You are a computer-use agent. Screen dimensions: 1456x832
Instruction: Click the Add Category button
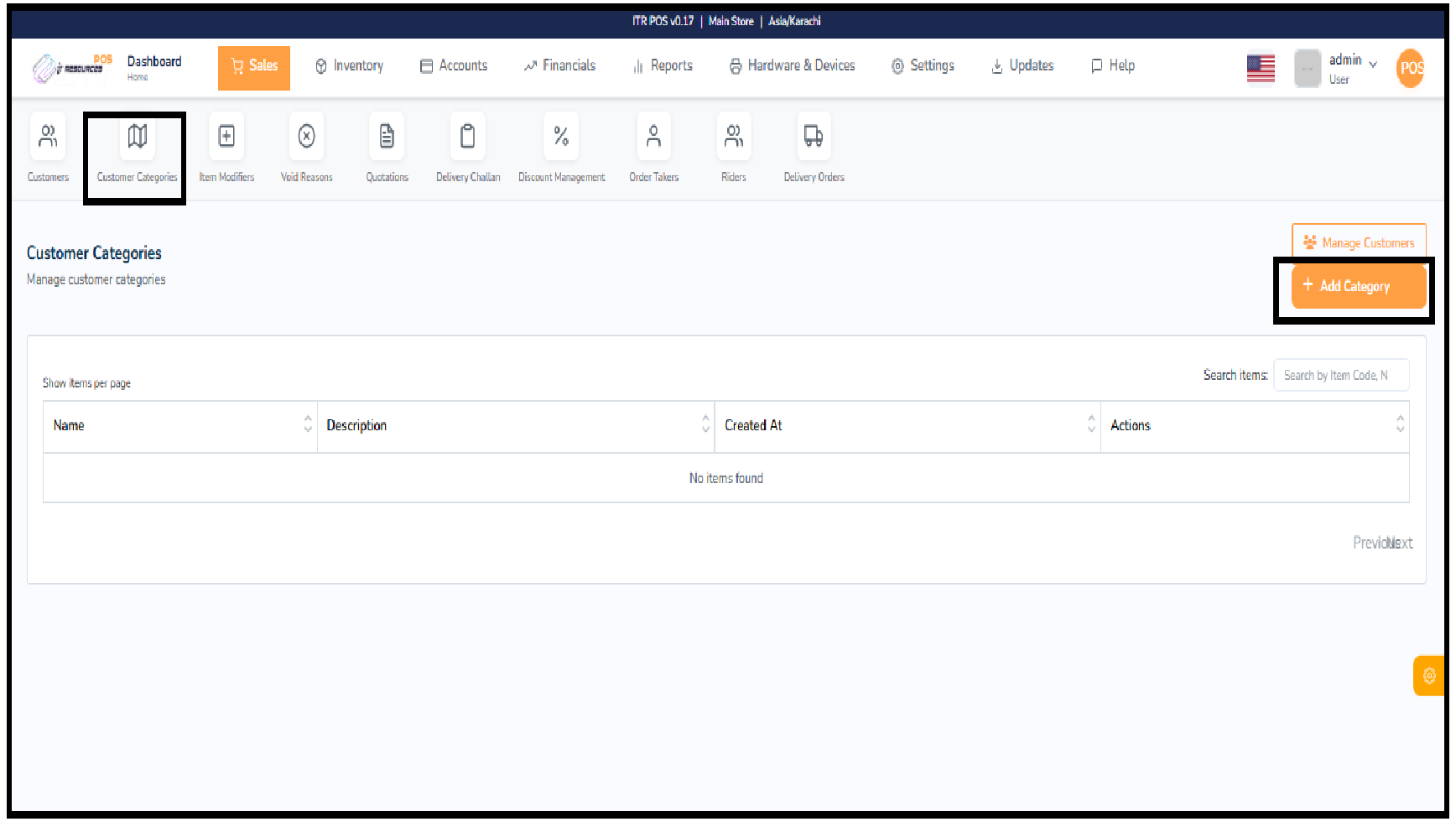[1355, 286]
